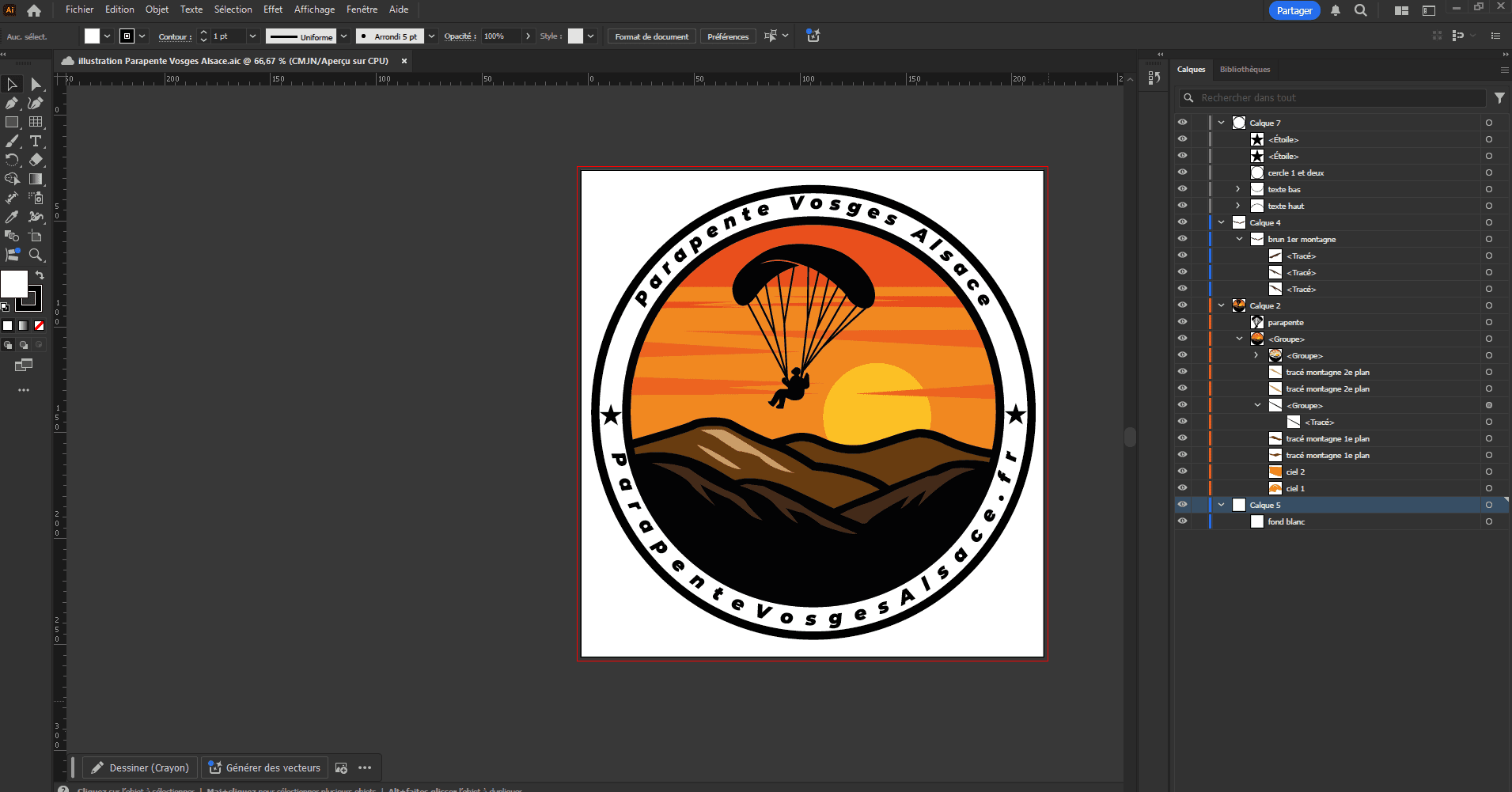1512x792 pixels.
Task: Open the notifications bell
Action: (1336, 10)
